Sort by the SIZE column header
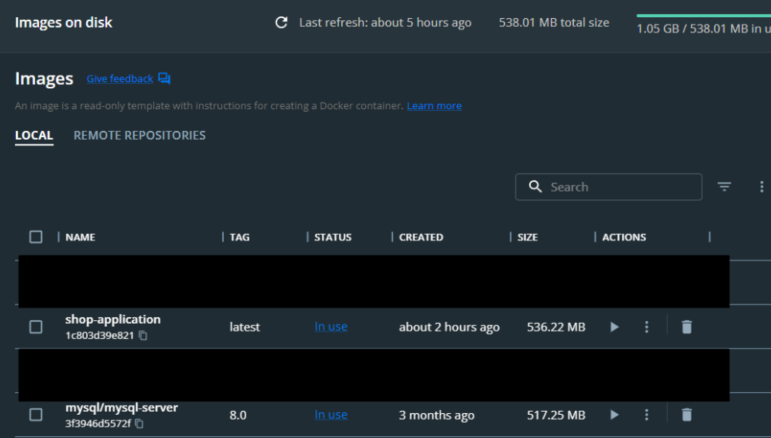Screen dimensions: 771x438 pyautogui.click(x=528, y=237)
